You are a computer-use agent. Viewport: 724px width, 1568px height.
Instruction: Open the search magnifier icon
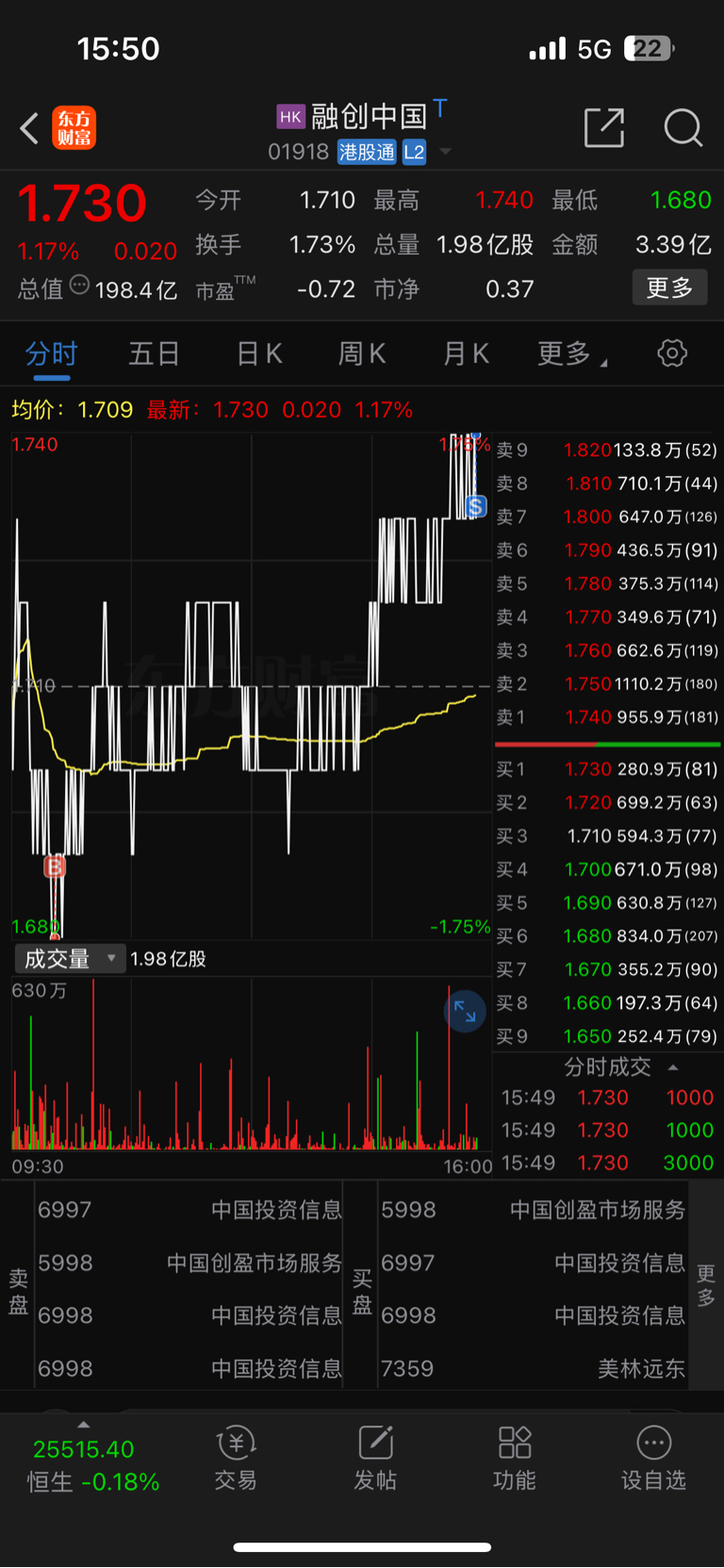click(683, 127)
